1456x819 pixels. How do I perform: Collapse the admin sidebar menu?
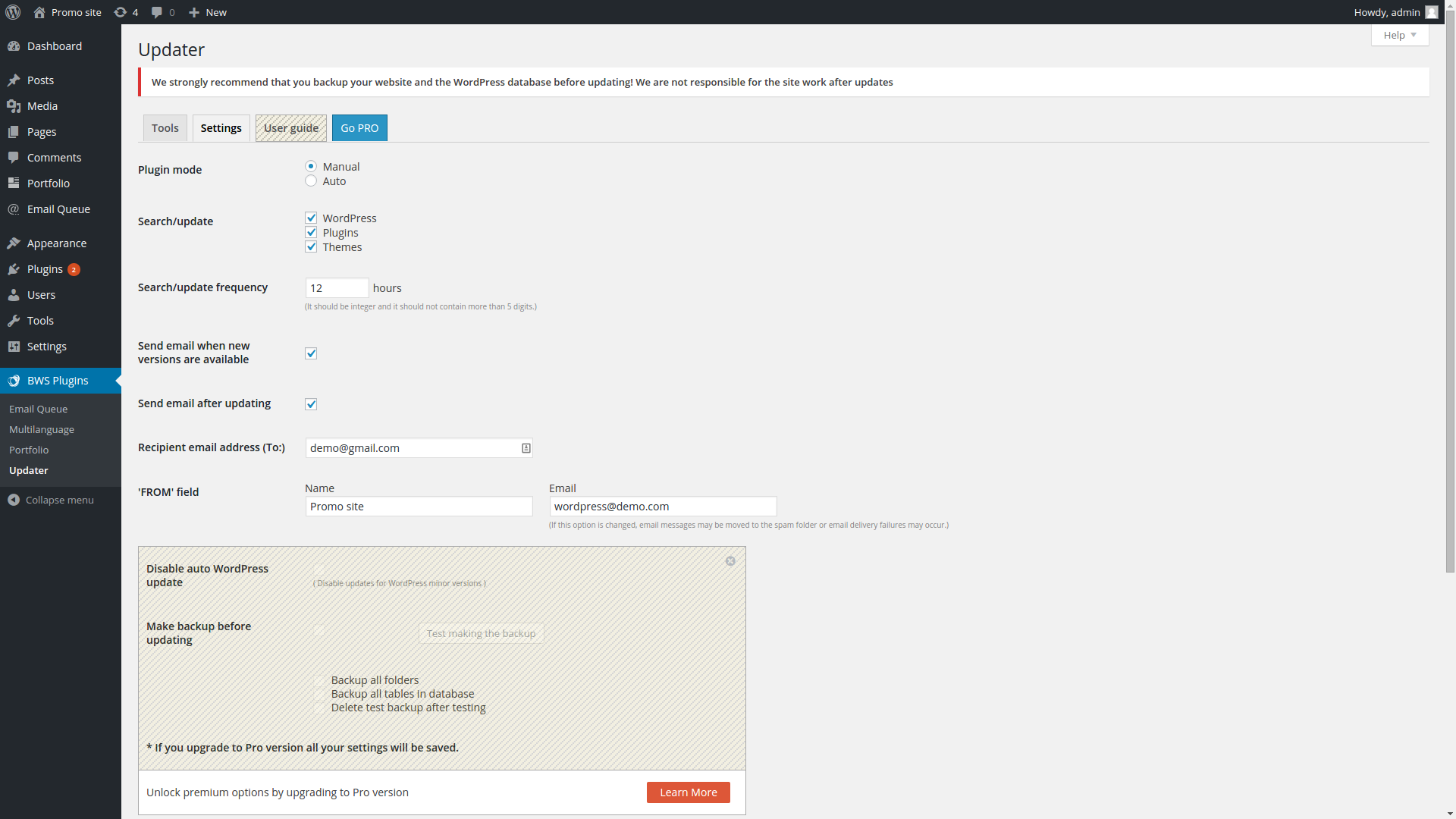point(50,500)
